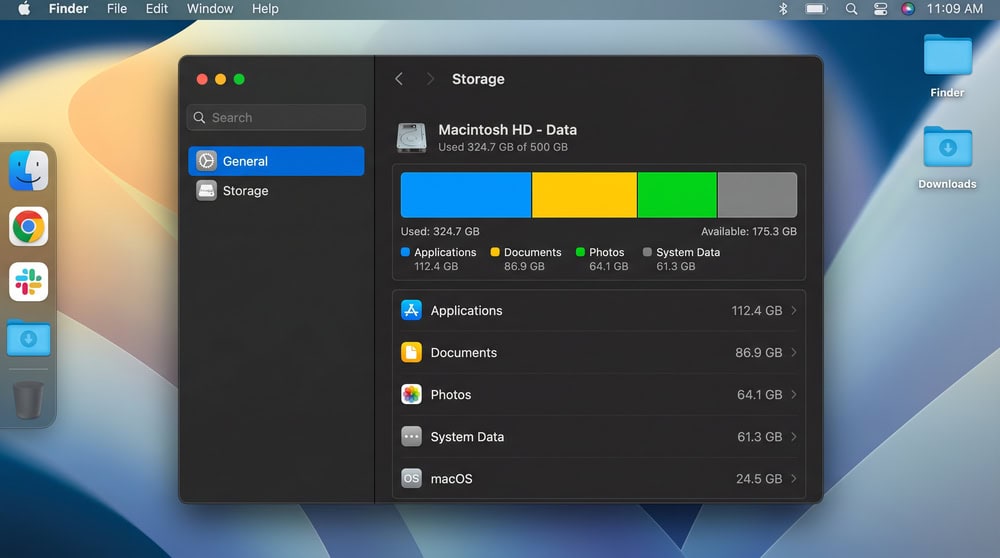Go forward with the right arrow

pos(430,79)
